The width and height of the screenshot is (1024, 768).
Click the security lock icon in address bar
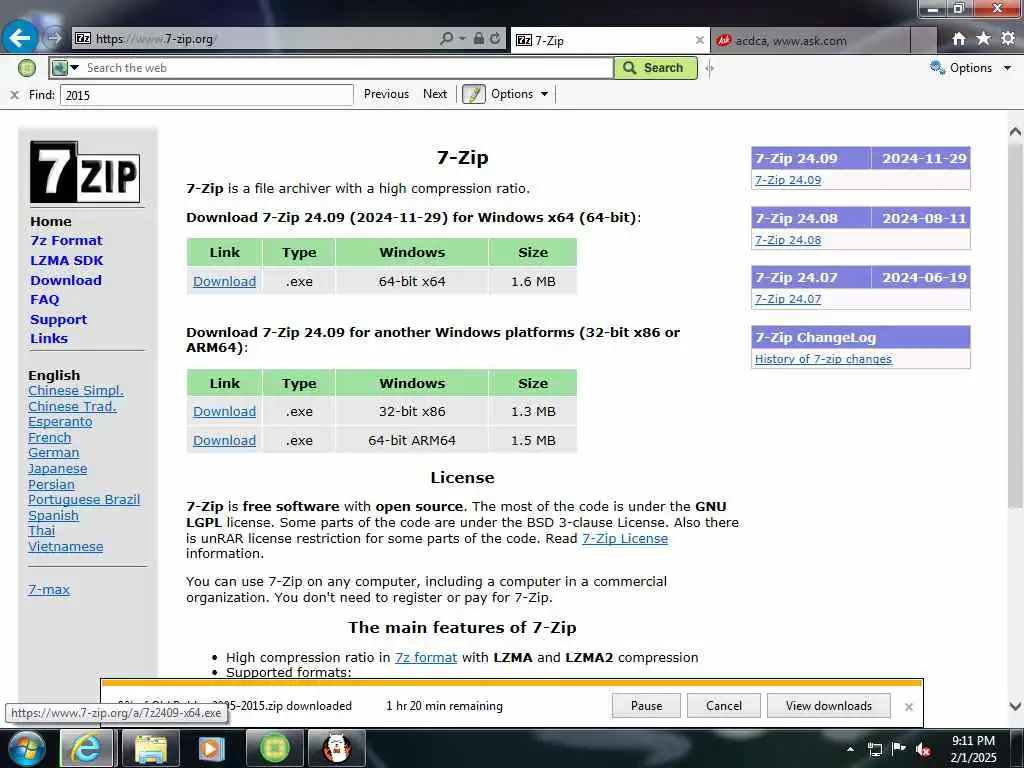(479, 39)
